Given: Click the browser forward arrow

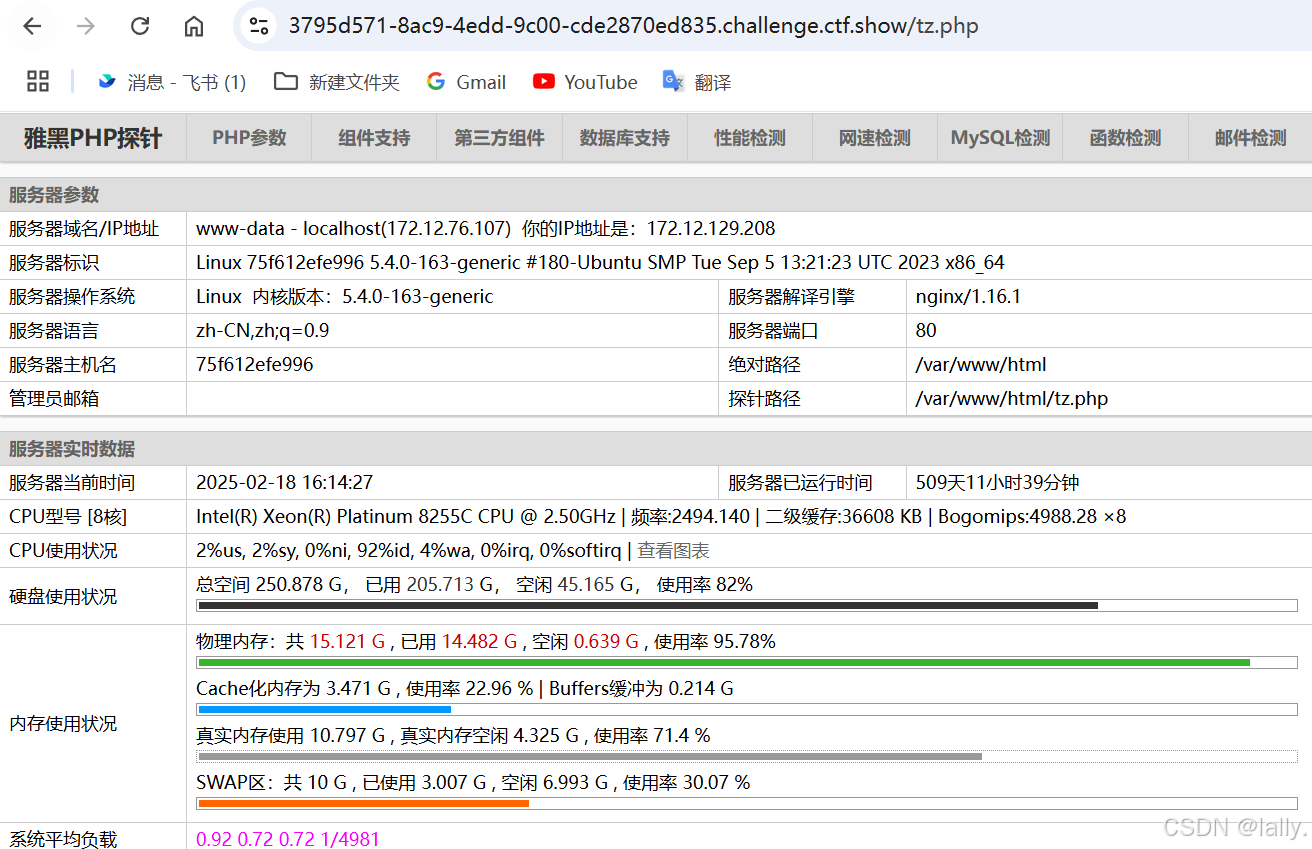Looking at the screenshot, I should tap(86, 27).
